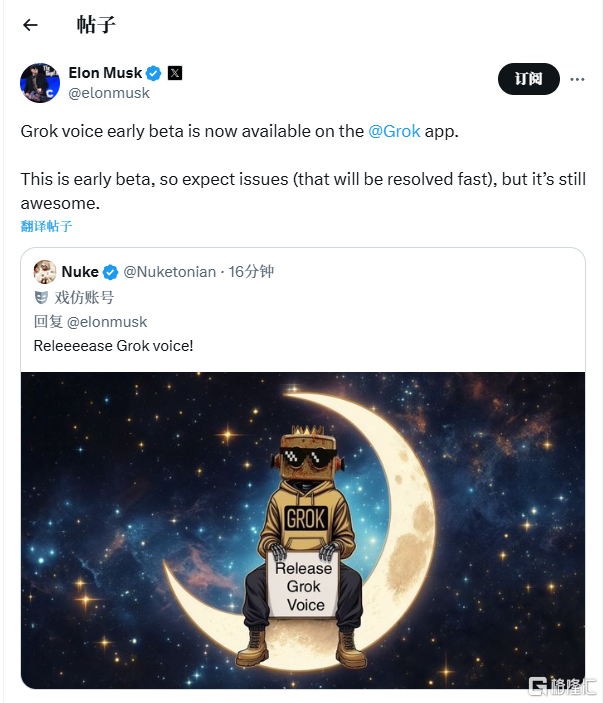This screenshot has width=603, height=703.
Task: Click the 订阅 subscribe button
Action: 529,79
